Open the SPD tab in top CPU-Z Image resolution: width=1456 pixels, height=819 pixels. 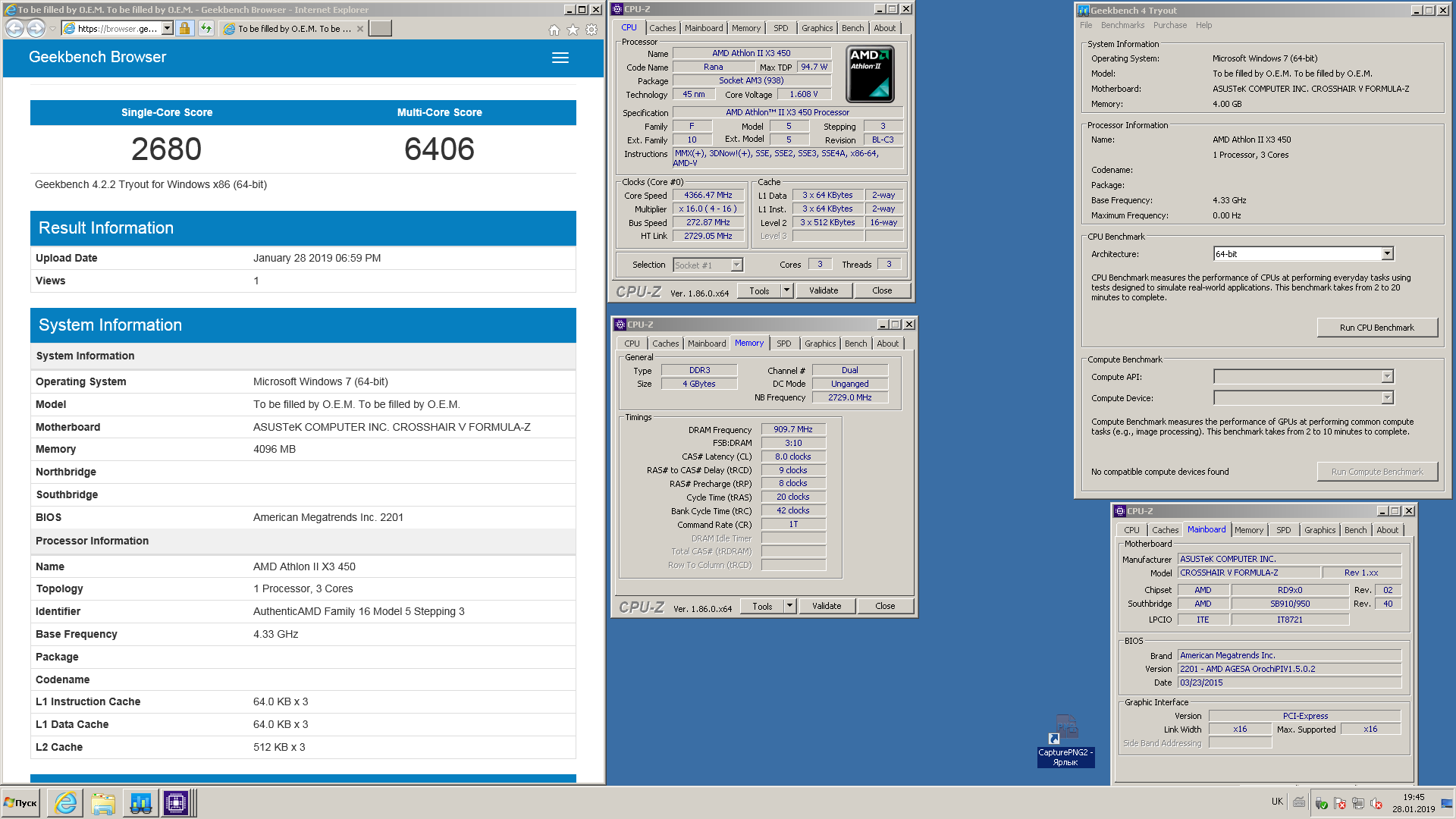coord(780,28)
